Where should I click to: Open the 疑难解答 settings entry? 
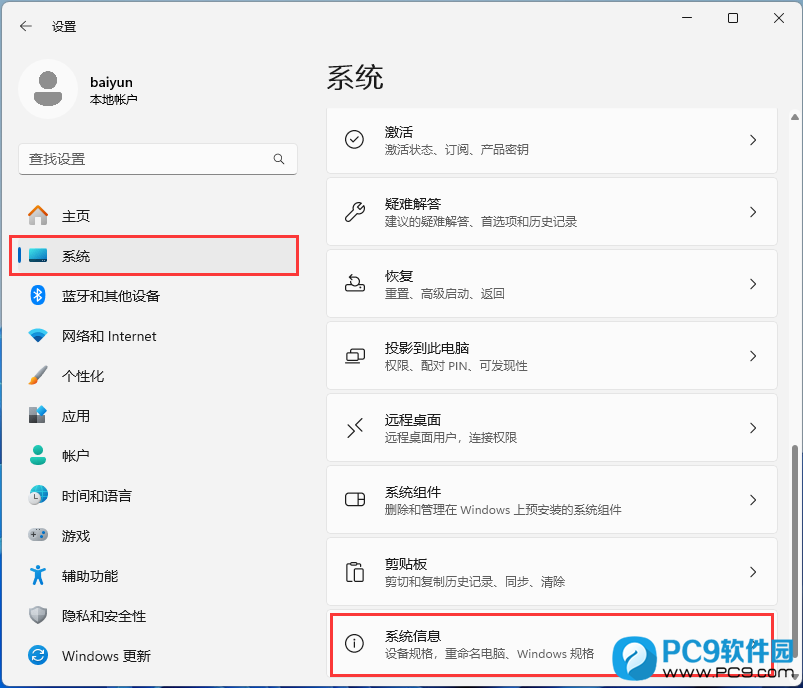click(x=552, y=212)
